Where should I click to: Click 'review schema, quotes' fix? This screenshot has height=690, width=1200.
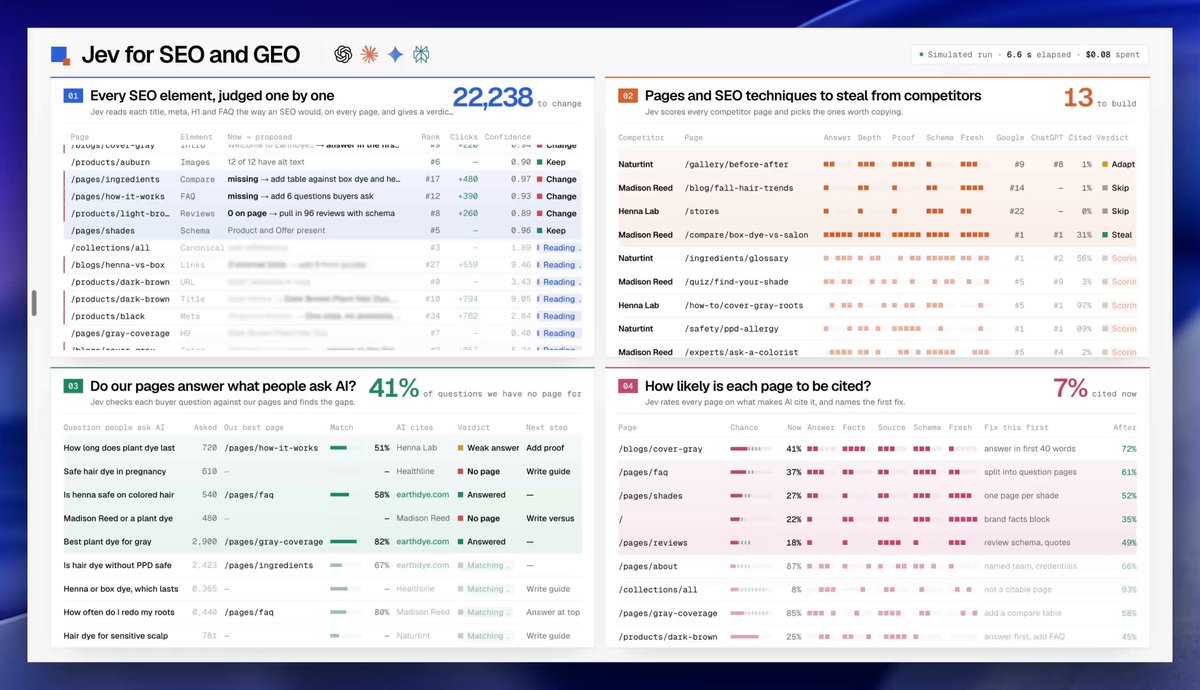1027,543
